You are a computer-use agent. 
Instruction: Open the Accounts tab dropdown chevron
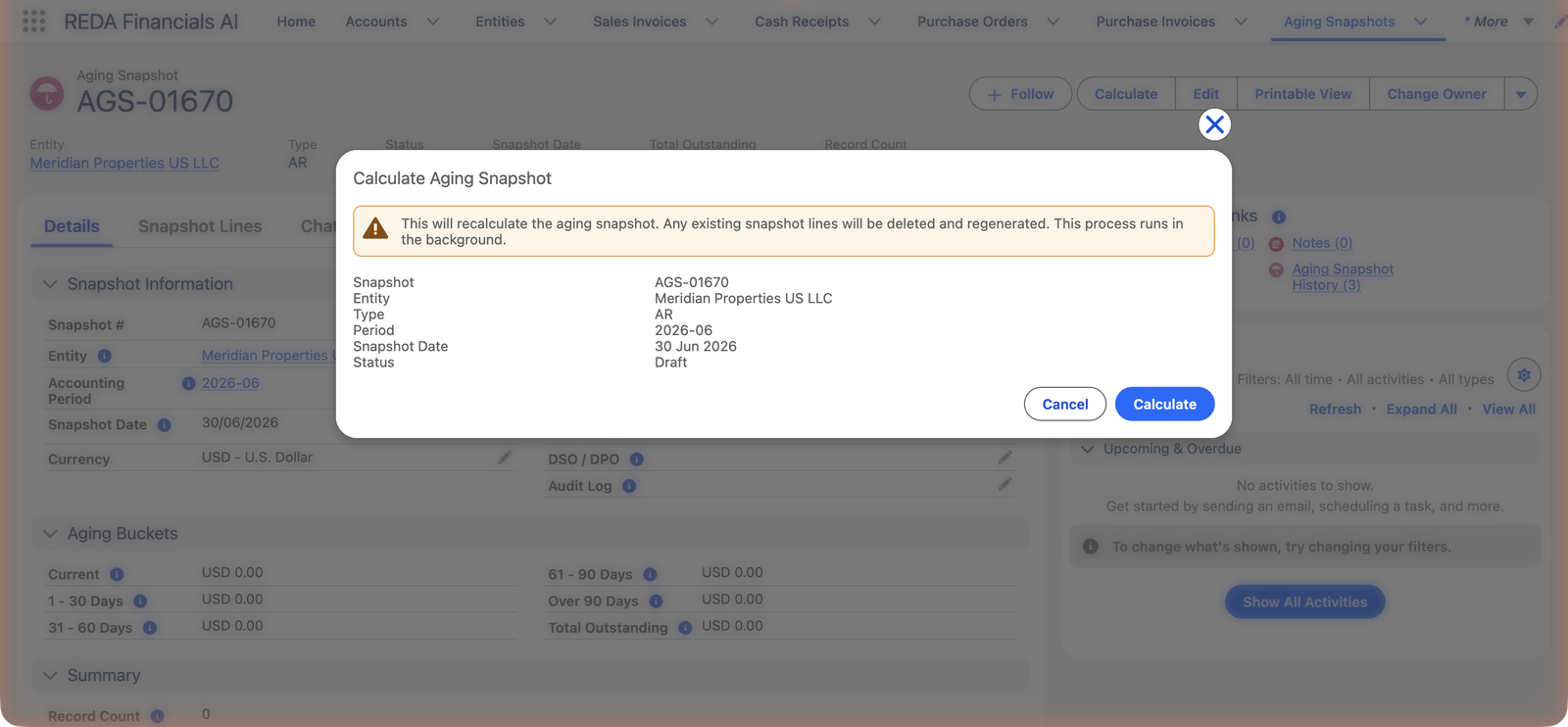tap(432, 22)
